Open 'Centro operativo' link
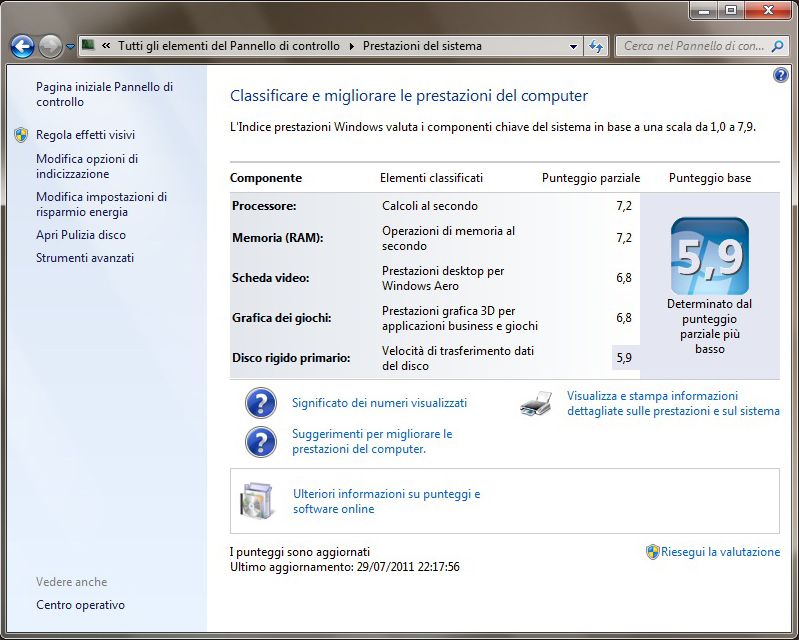The width and height of the screenshot is (799, 640). (81, 605)
